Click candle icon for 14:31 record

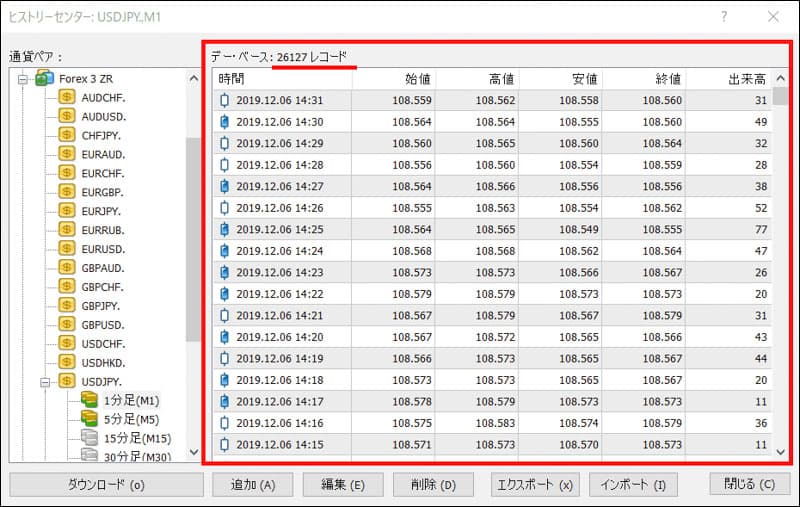[x=224, y=100]
